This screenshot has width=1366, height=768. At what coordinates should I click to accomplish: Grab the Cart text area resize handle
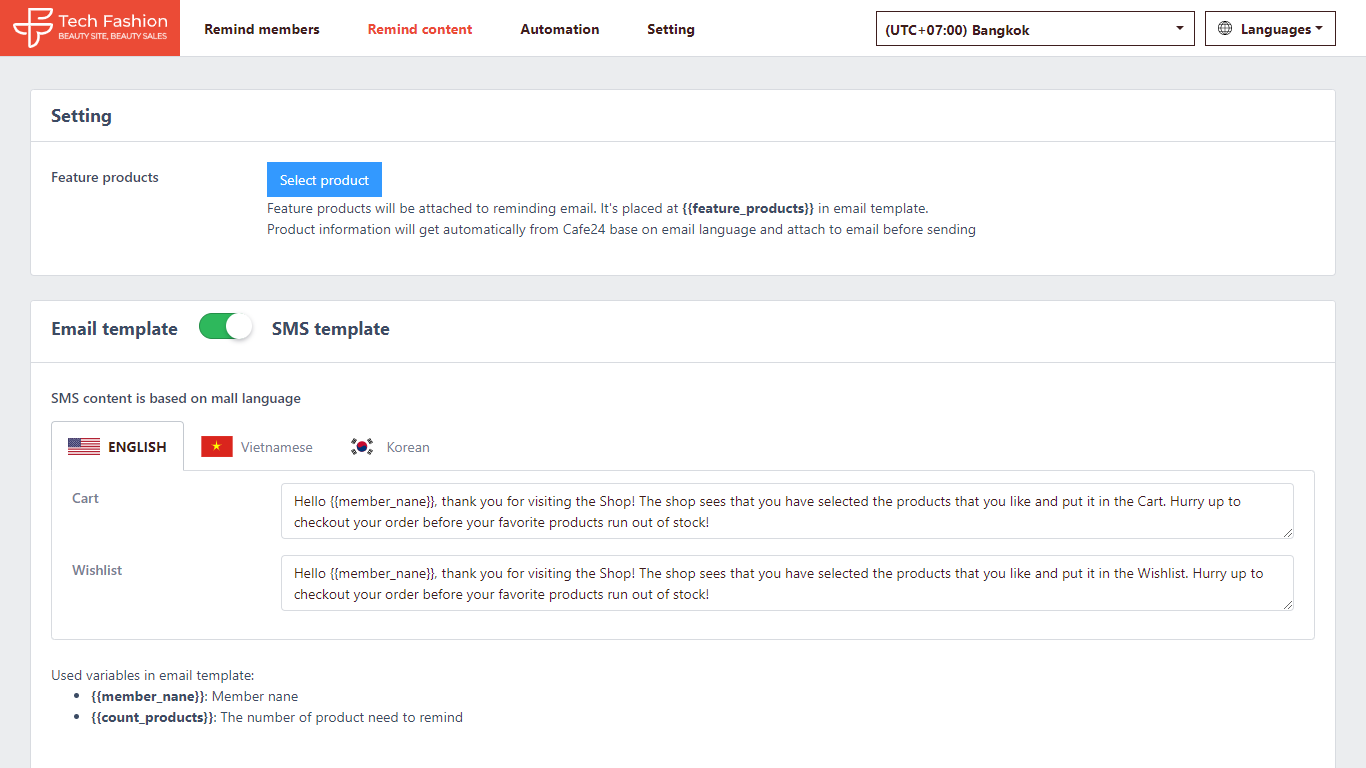(1287, 532)
